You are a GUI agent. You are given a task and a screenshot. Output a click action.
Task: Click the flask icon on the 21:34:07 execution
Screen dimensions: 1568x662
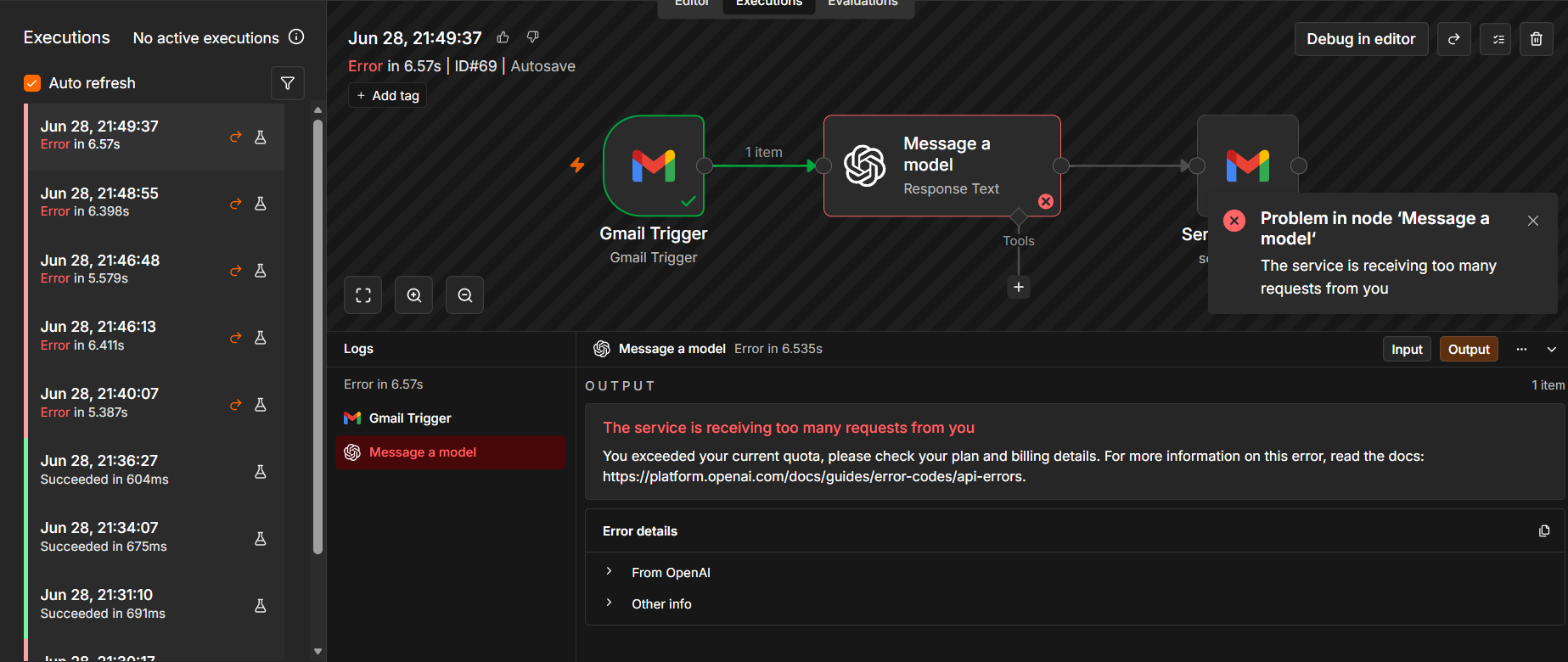261,539
